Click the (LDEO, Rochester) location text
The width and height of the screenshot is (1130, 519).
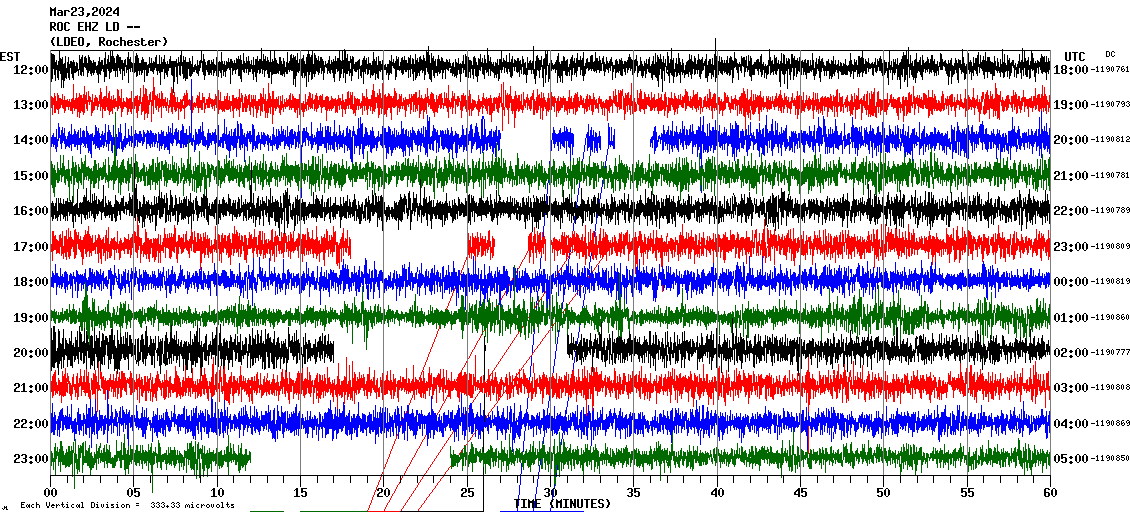[108, 41]
